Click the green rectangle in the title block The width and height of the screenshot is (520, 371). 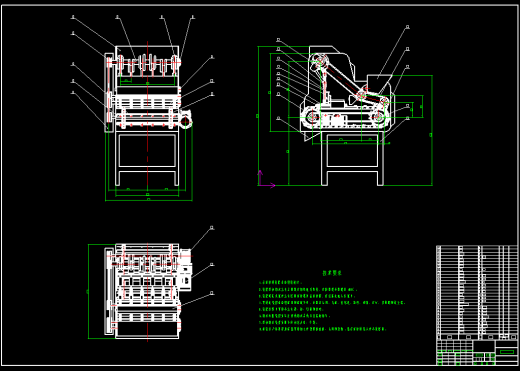click(x=507, y=352)
